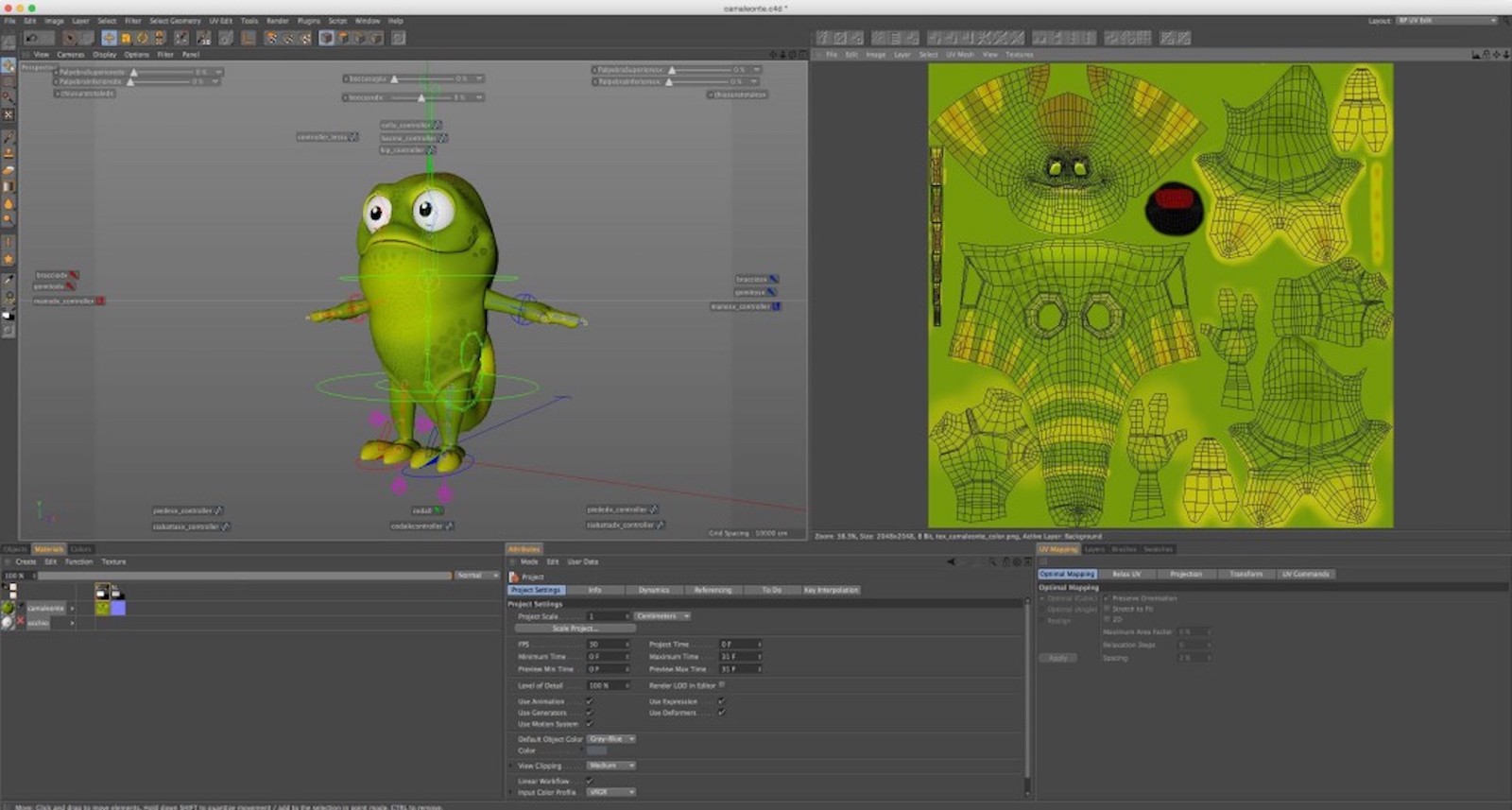
Task: Open the Default Object Color dropdown
Action: [610, 739]
